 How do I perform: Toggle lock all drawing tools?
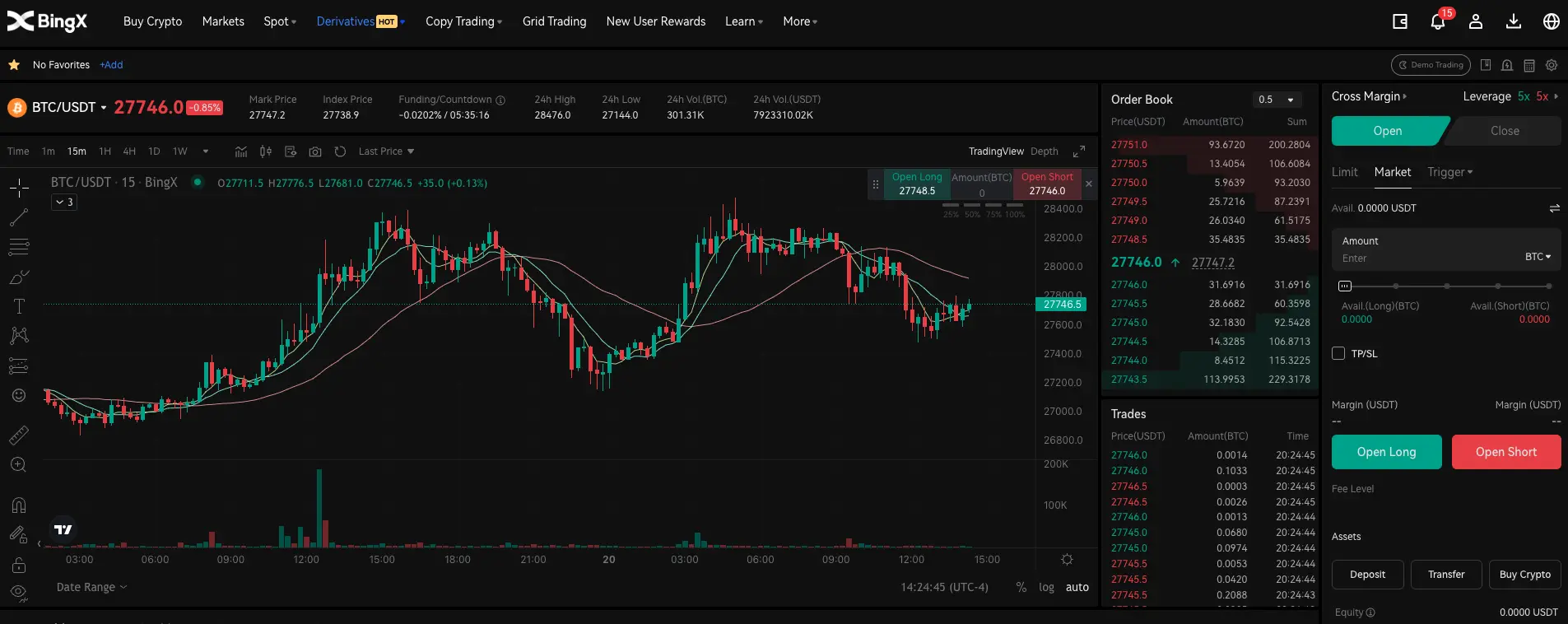coord(19,565)
